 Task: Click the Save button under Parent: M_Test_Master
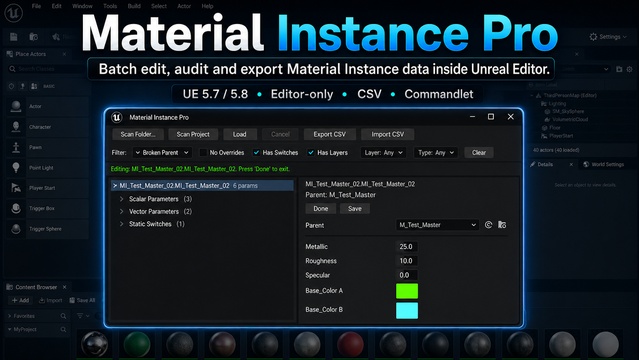coord(355,208)
